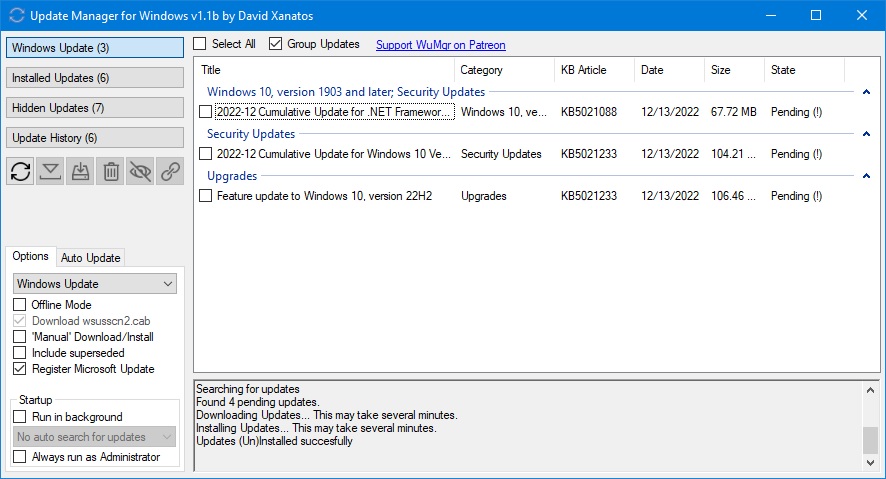This screenshot has width=886, height=479.
Task: Click the log panel scrollbar thumb
Action: [870, 441]
